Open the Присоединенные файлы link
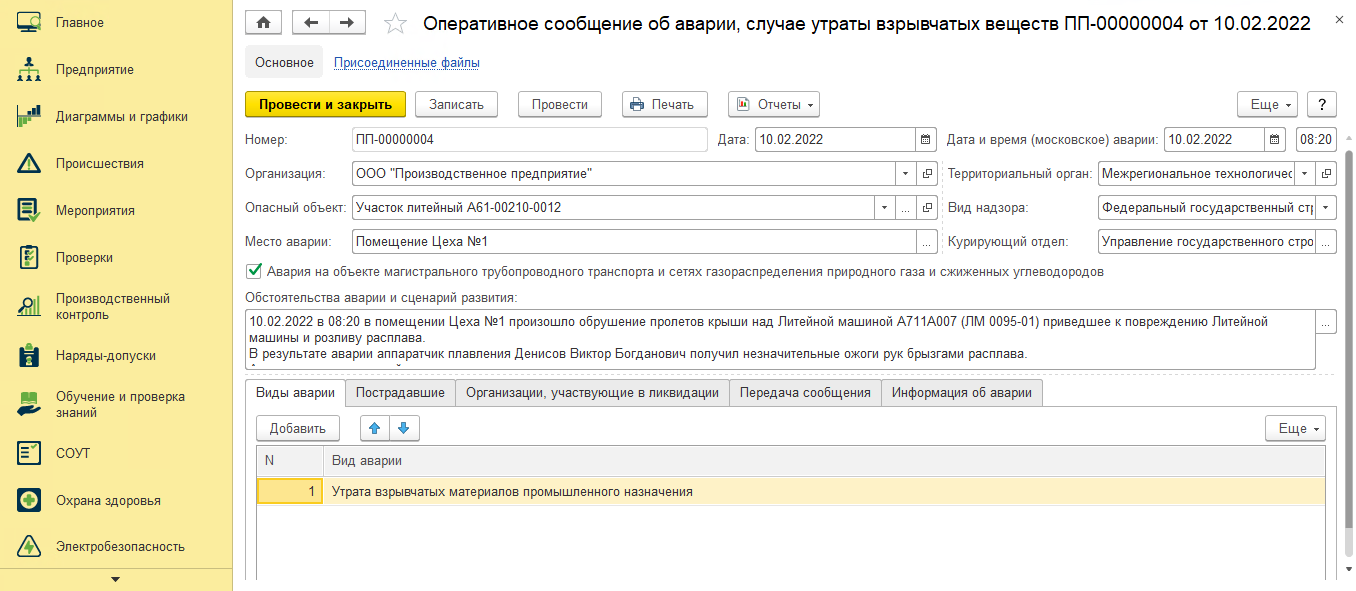 [406, 62]
